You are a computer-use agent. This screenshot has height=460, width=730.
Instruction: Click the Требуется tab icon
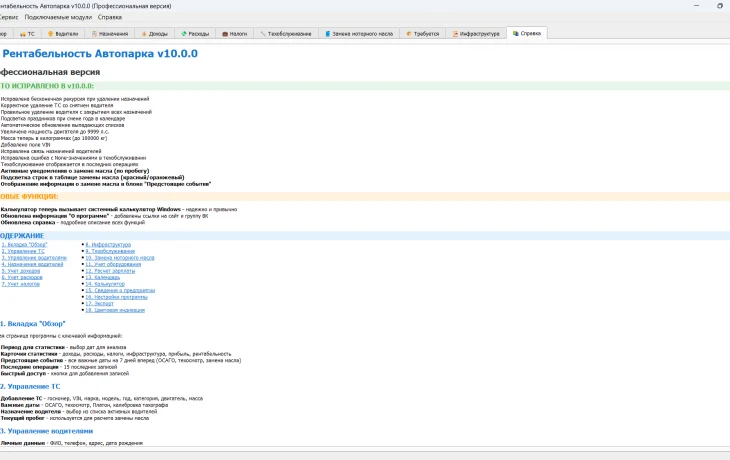[x=409, y=34]
